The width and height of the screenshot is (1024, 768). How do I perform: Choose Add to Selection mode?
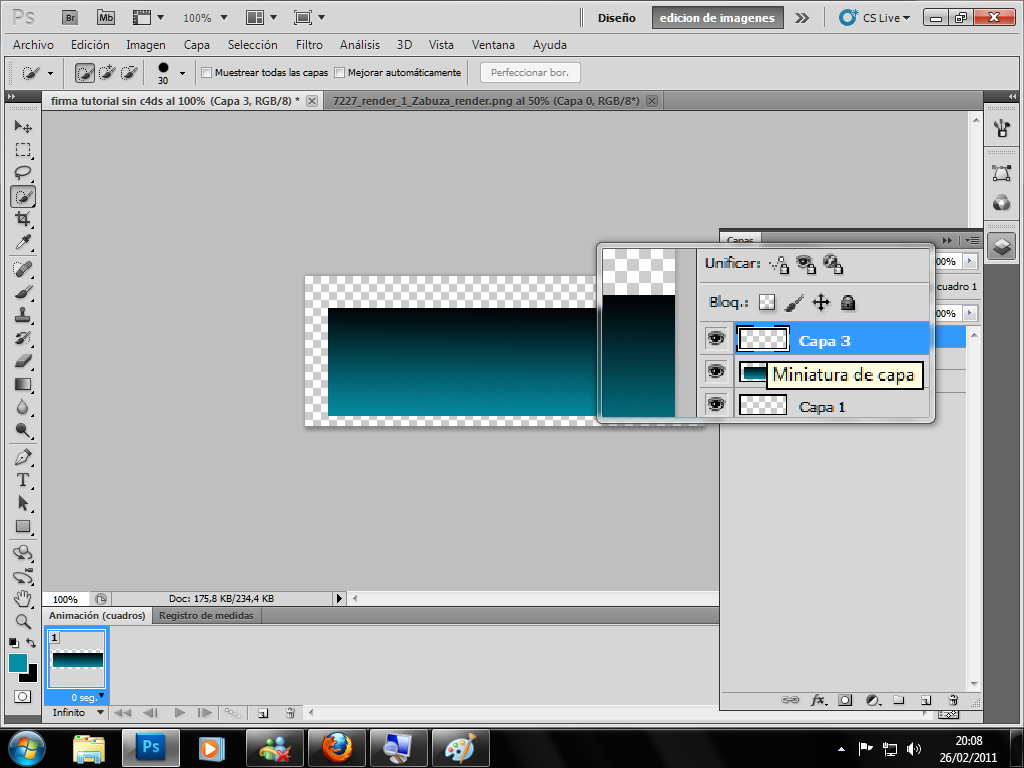(106, 73)
